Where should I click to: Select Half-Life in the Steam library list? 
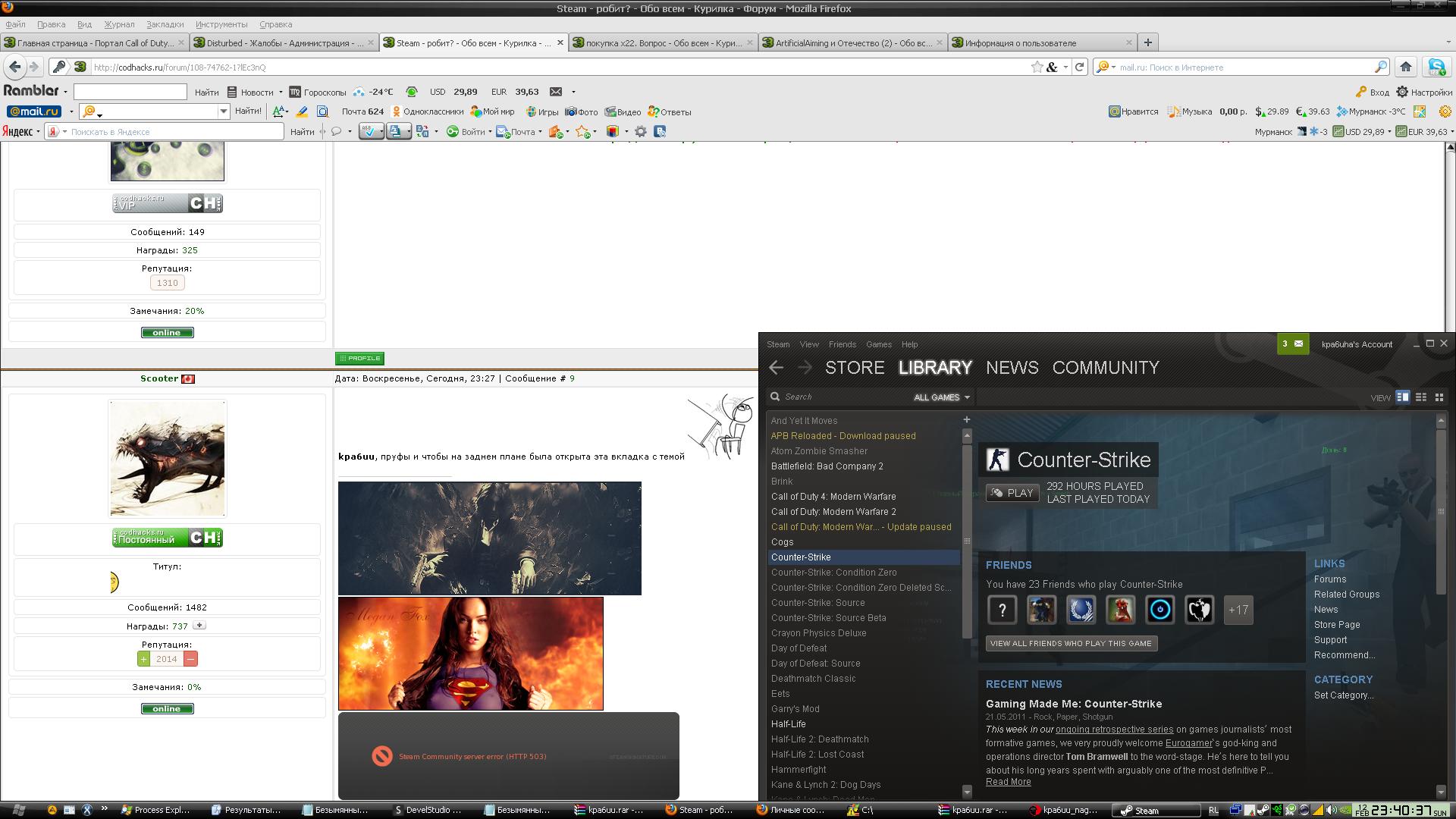tap(864, 724)
